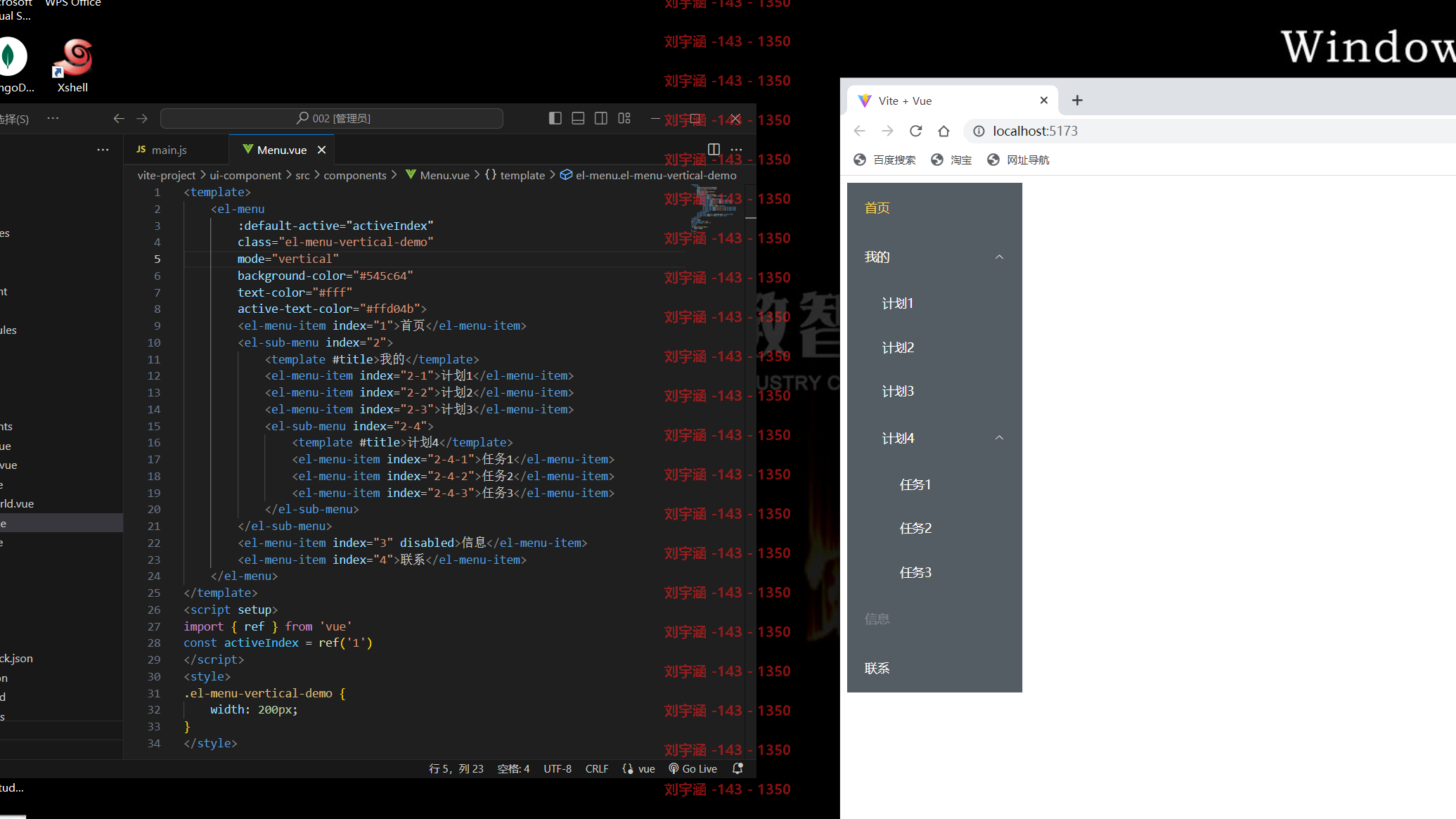This screenshot has width=1456, height=819.
Task: View site information icon in address bar
Action: [x=979, y=131]
